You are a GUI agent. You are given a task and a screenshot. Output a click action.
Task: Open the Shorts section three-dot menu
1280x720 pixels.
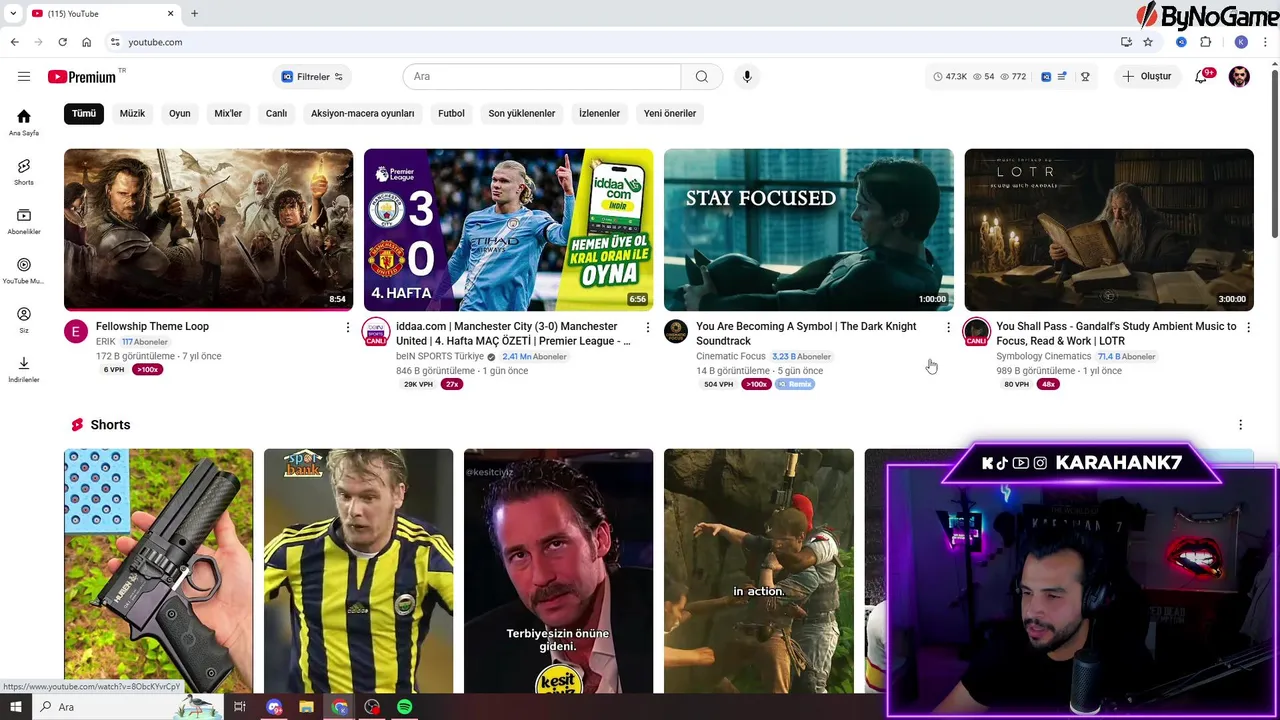tap(1240, 425)
